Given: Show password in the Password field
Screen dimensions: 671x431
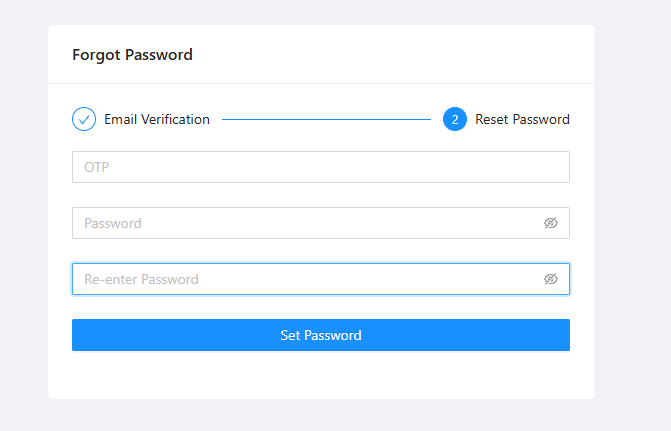Looking at the screenshot, I should (551, 223).
